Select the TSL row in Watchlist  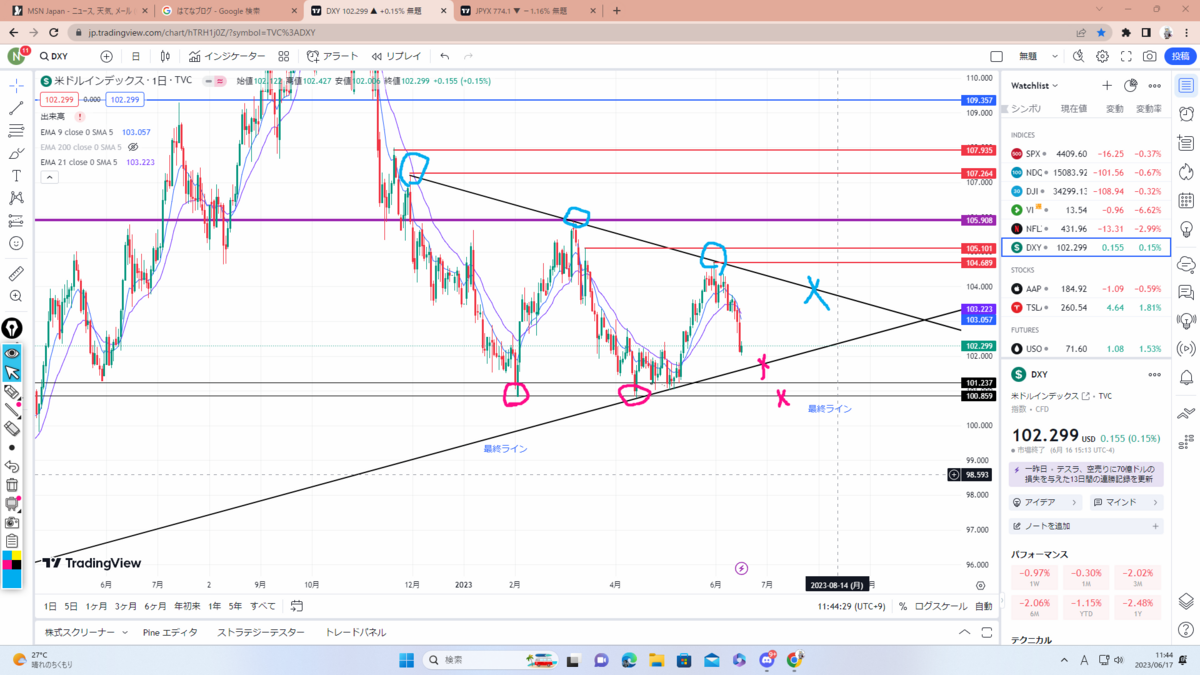point(1085,307)
